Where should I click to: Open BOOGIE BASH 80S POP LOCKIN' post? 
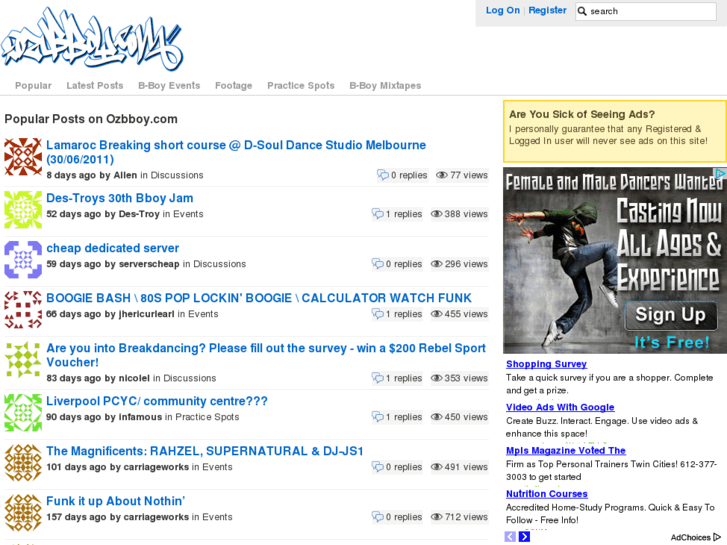coord(259,298)
